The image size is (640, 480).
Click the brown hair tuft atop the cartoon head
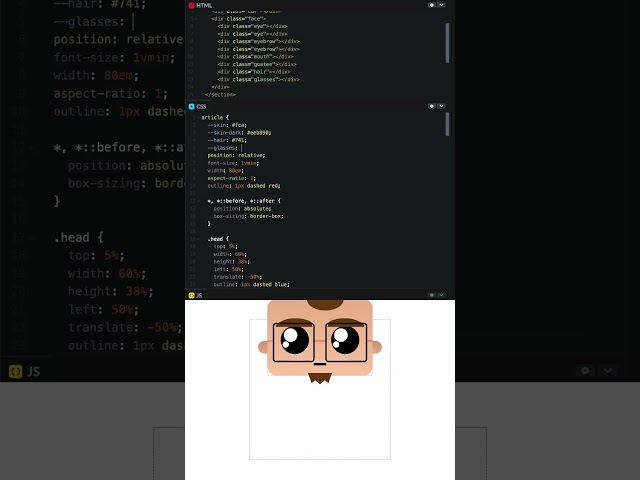click(x=325, y=304)
